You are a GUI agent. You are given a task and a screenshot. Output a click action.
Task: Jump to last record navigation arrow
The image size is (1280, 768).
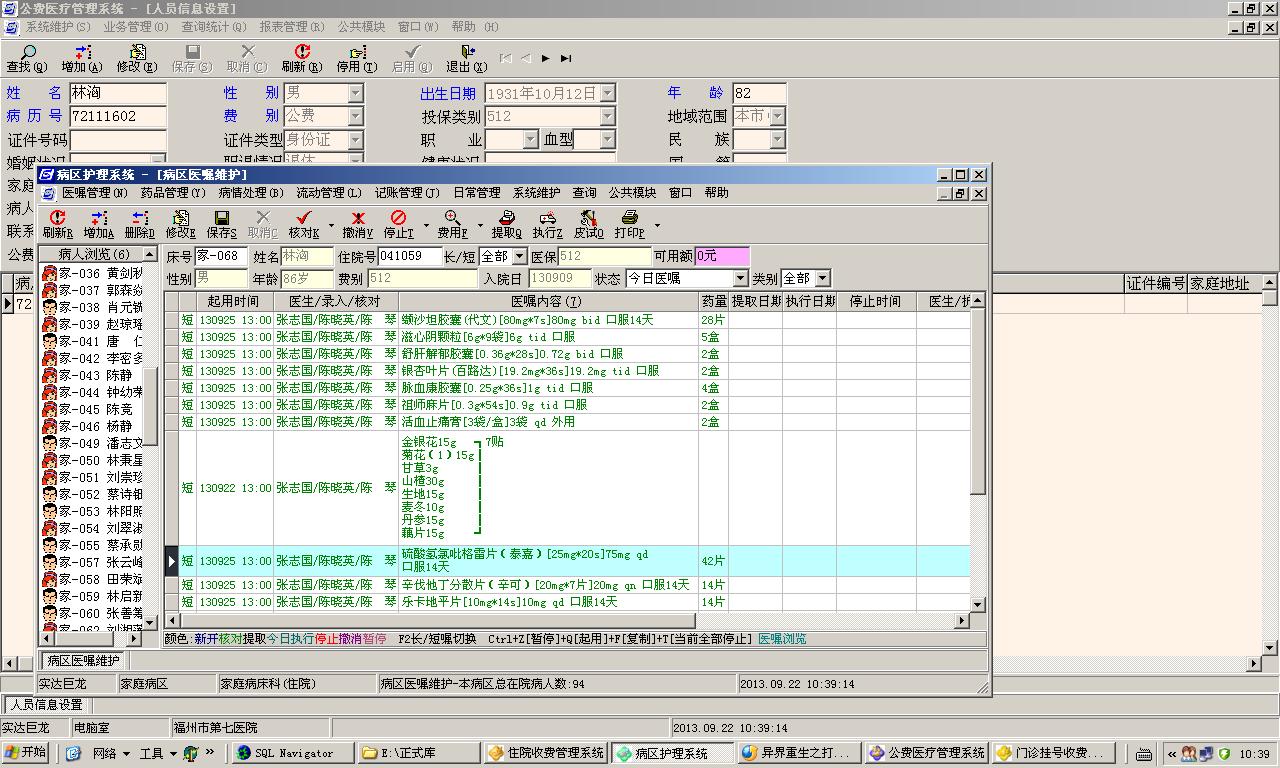tap(566, 59)
